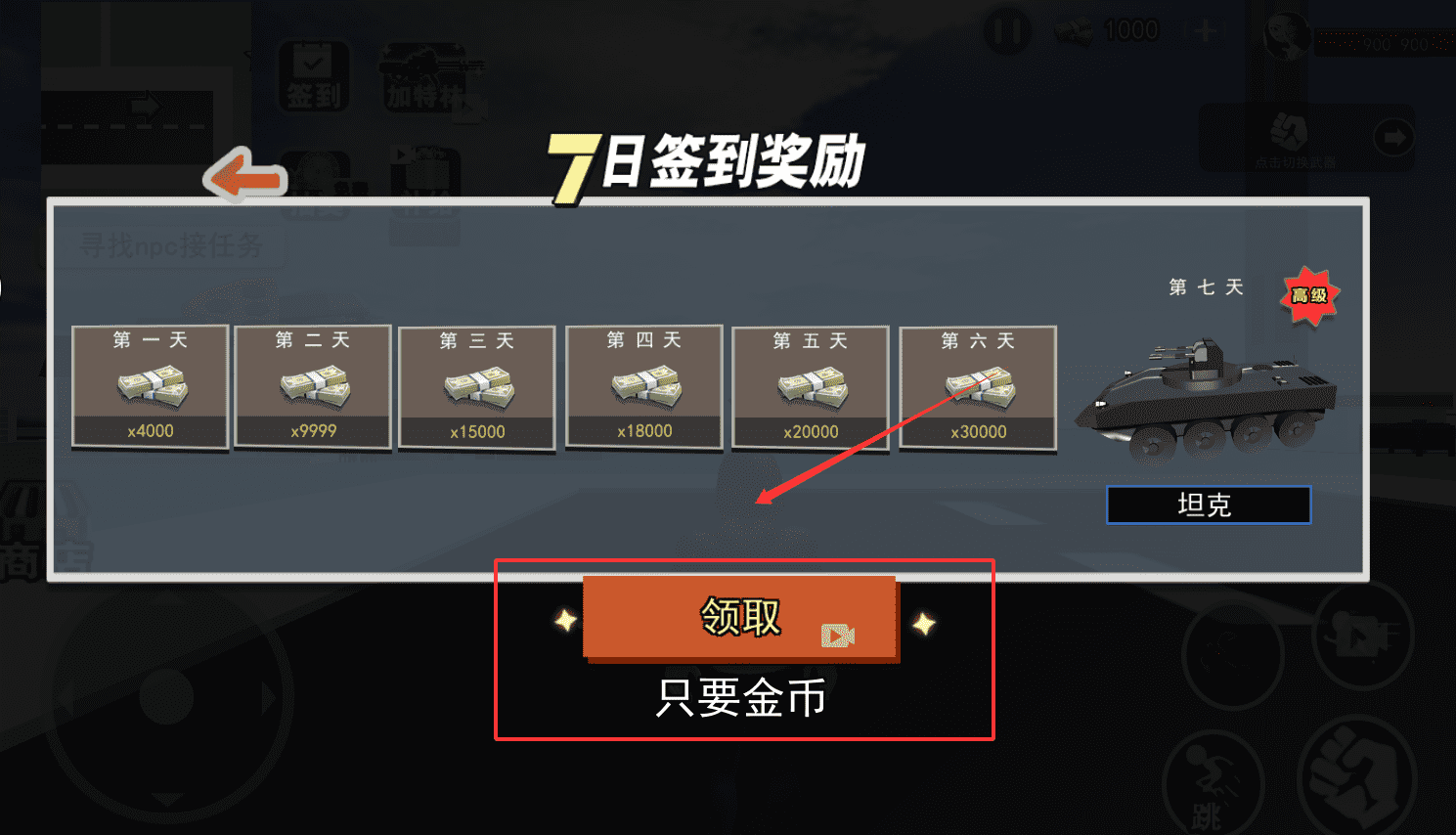
Task: Select day one x4000 cash reward
Action: tap(151, 387)
